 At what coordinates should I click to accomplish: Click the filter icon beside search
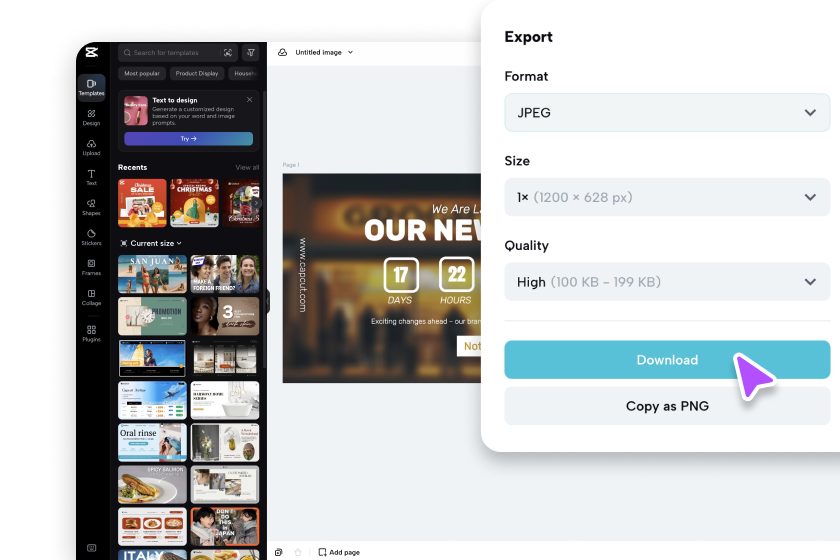(251, 53)
